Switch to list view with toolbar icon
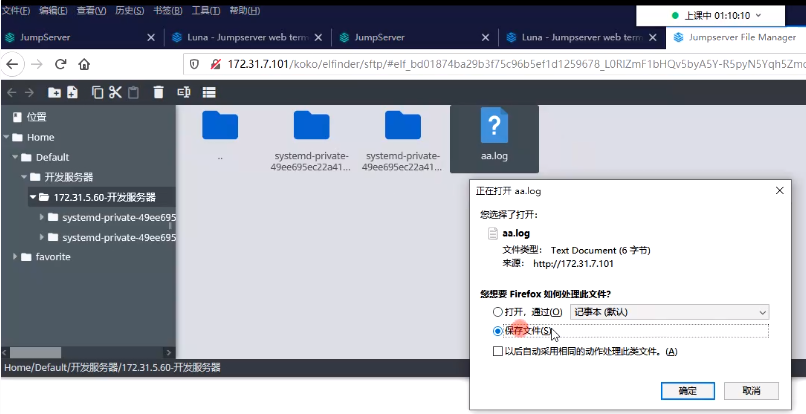Viewport: 806px width, 414px height. click(209, 93)
